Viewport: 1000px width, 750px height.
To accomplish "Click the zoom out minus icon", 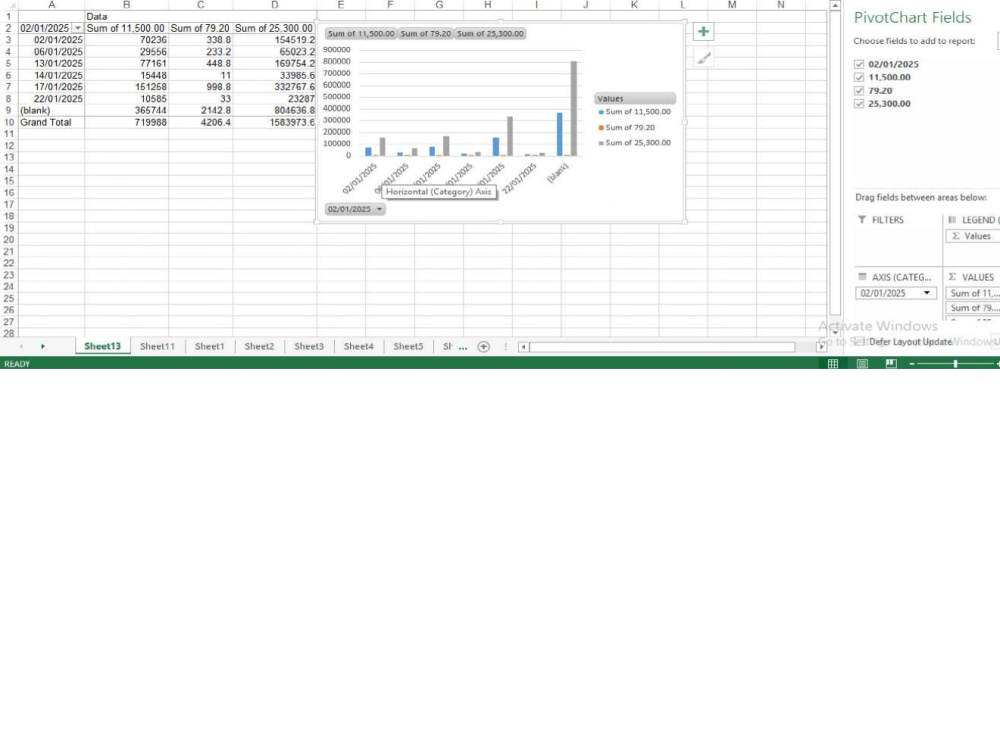I will click(x=912, y=364).
